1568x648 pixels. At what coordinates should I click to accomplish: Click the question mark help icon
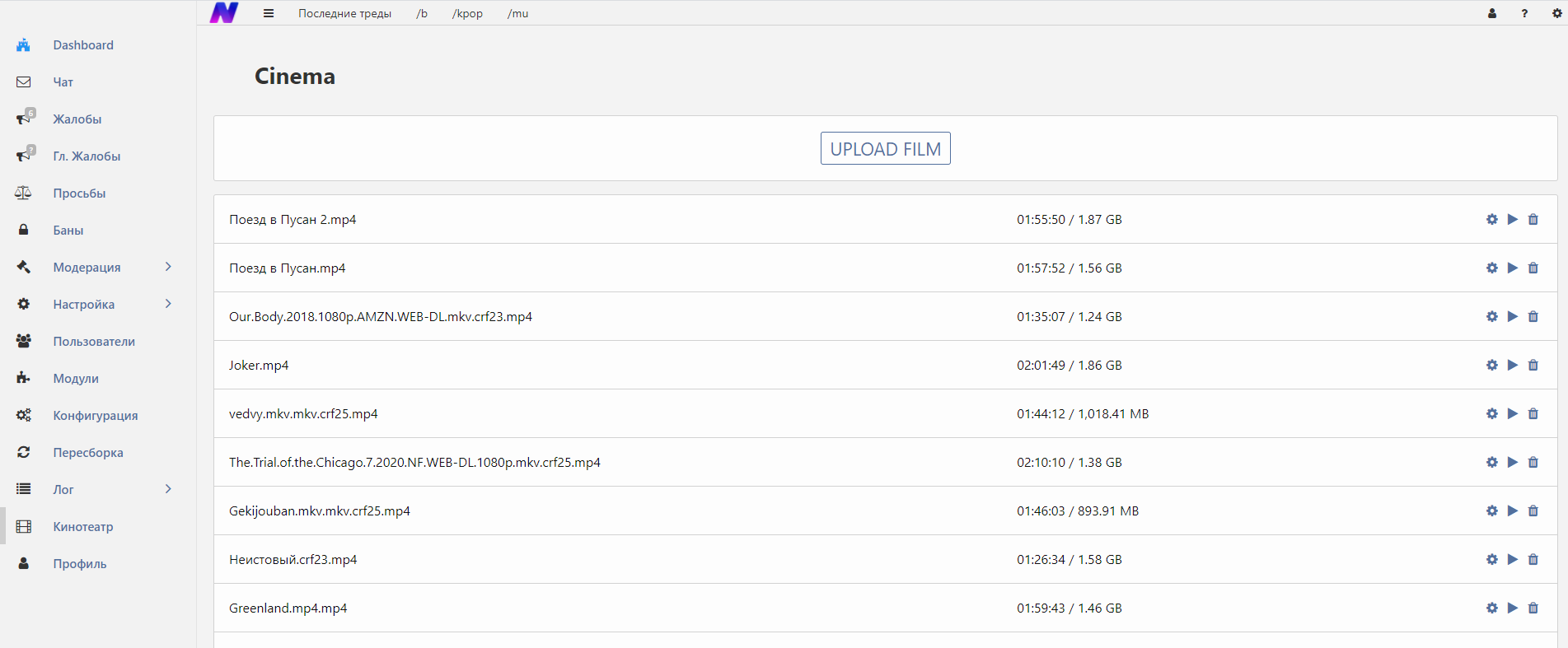click(1524, 13)
